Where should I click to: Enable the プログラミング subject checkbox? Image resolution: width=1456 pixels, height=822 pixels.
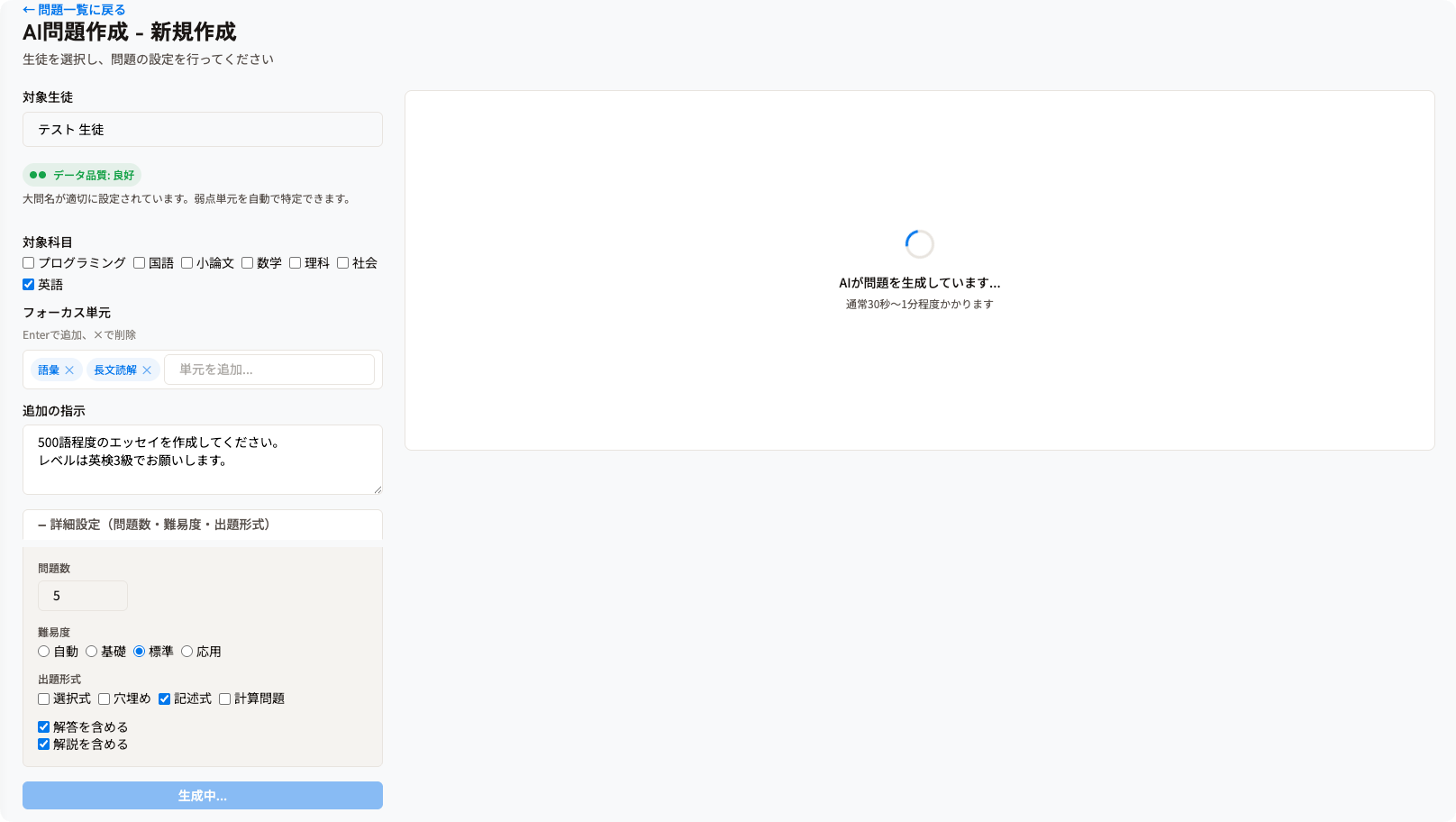coord(29,263)
